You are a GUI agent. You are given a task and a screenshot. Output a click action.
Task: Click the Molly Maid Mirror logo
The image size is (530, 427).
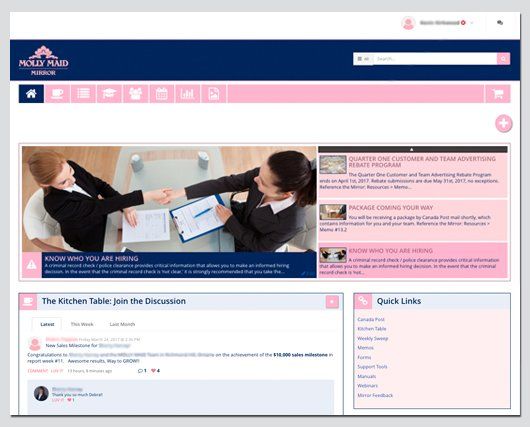(44, 61)
